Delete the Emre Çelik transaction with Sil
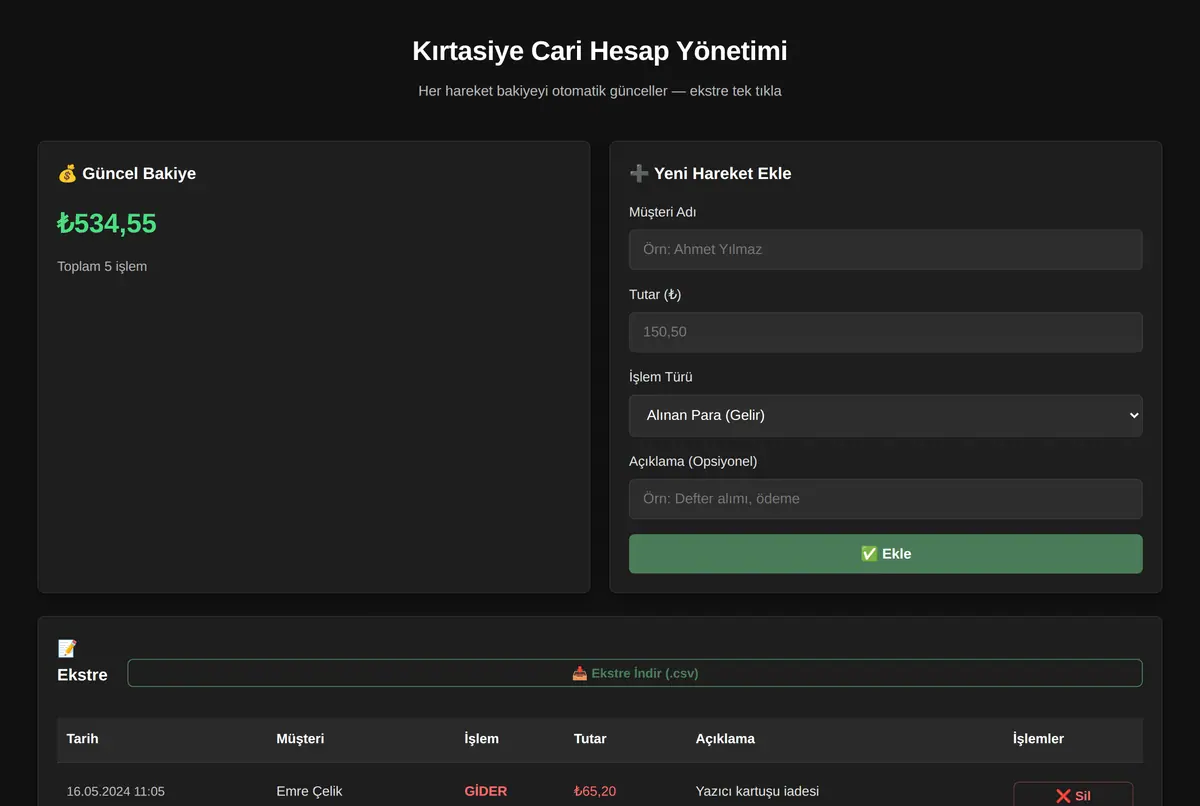The height and width of the screenshot is (806, 1200). pos(1072,795)
